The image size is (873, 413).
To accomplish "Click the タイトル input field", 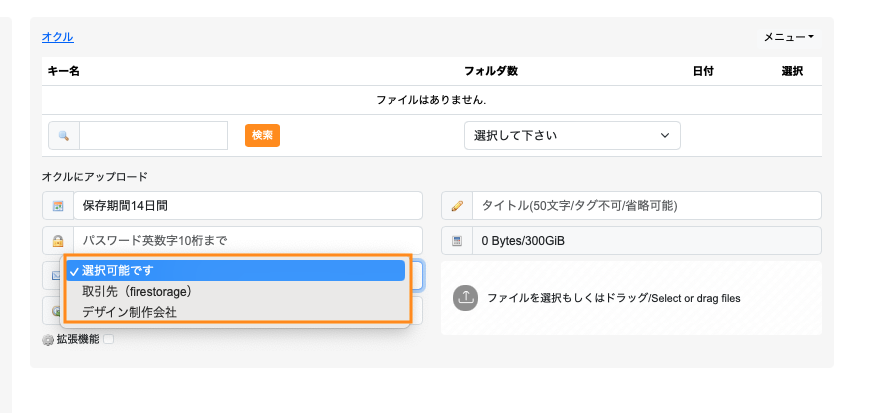I will click(646, 206).
